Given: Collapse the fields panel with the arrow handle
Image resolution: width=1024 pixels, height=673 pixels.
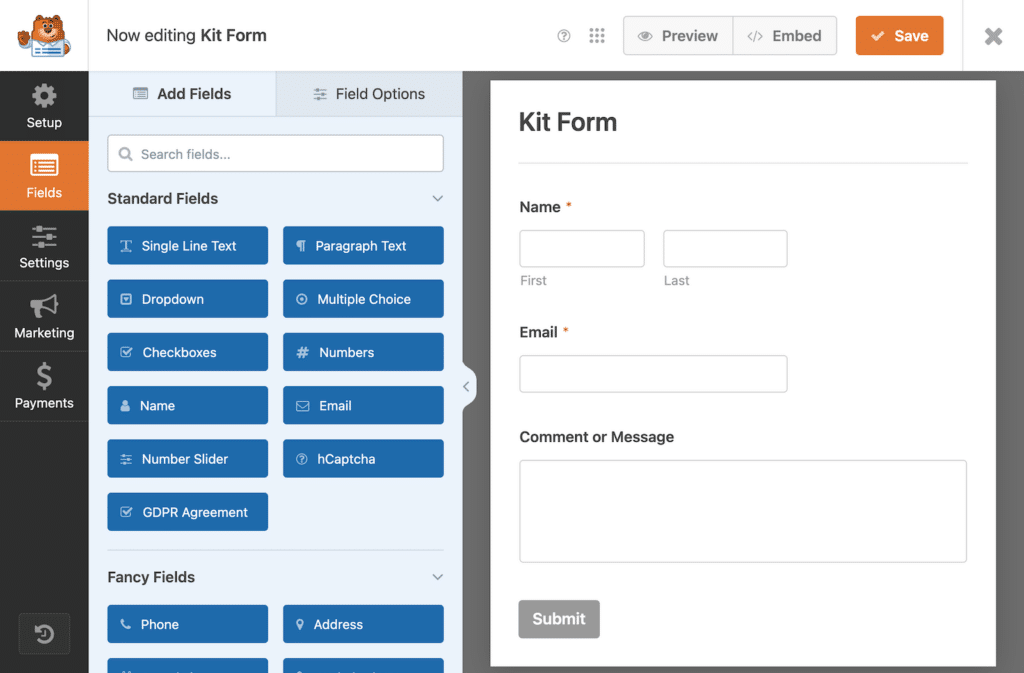Looking at the screenshot, I should (x=465, y=385).
